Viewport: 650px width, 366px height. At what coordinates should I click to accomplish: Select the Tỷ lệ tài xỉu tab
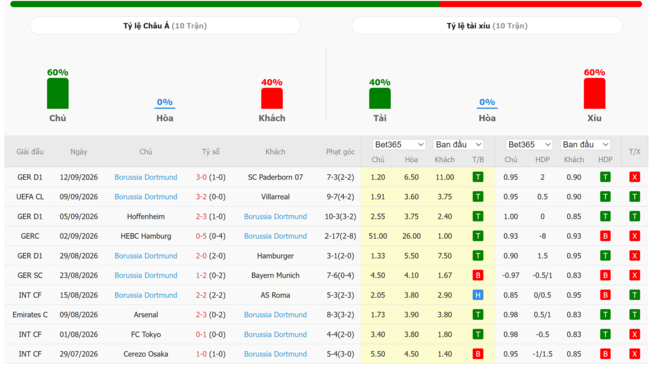(x=487, y=26)
